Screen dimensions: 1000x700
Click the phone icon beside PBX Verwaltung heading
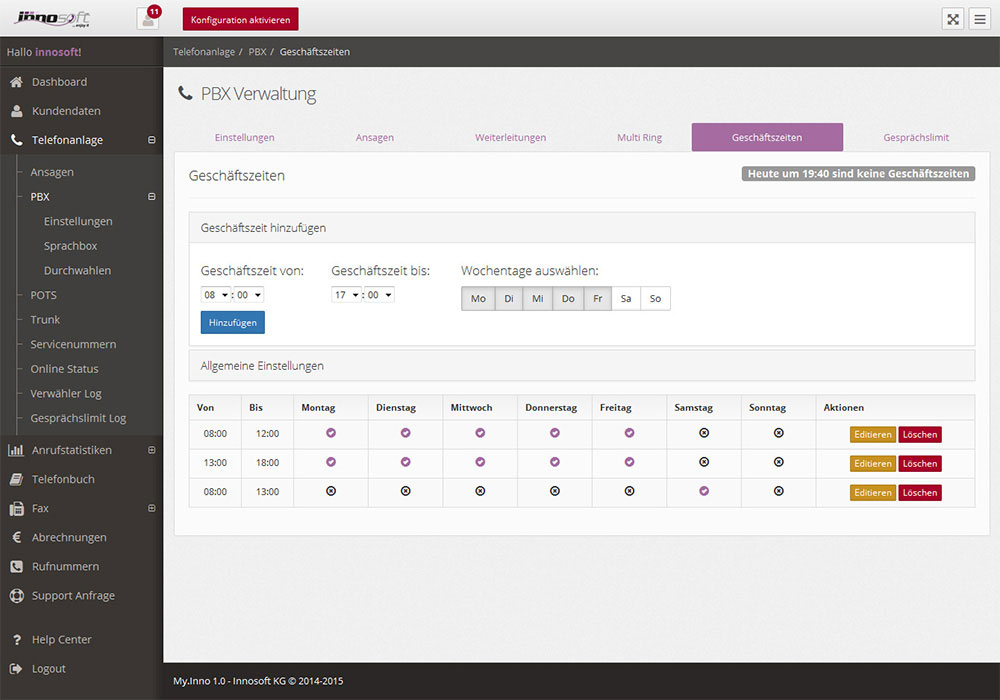coord(185,93)
